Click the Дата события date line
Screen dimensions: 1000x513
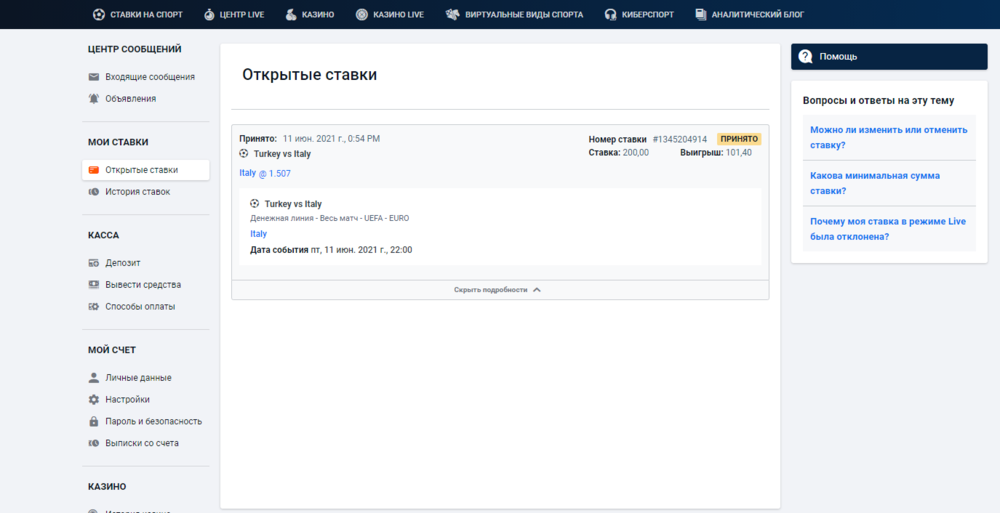(x=331, y=249)
